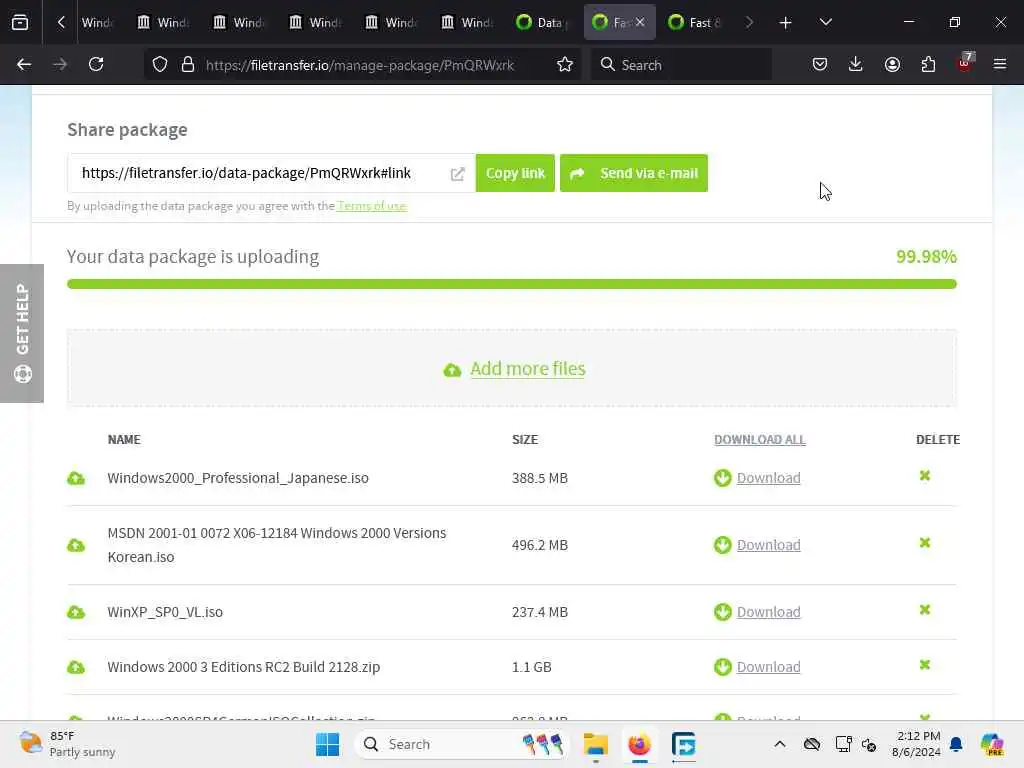1024x768 pixels.
Task: Delete Windows2000_Professional_Japanese.iso file
Action: coord(925,476)
